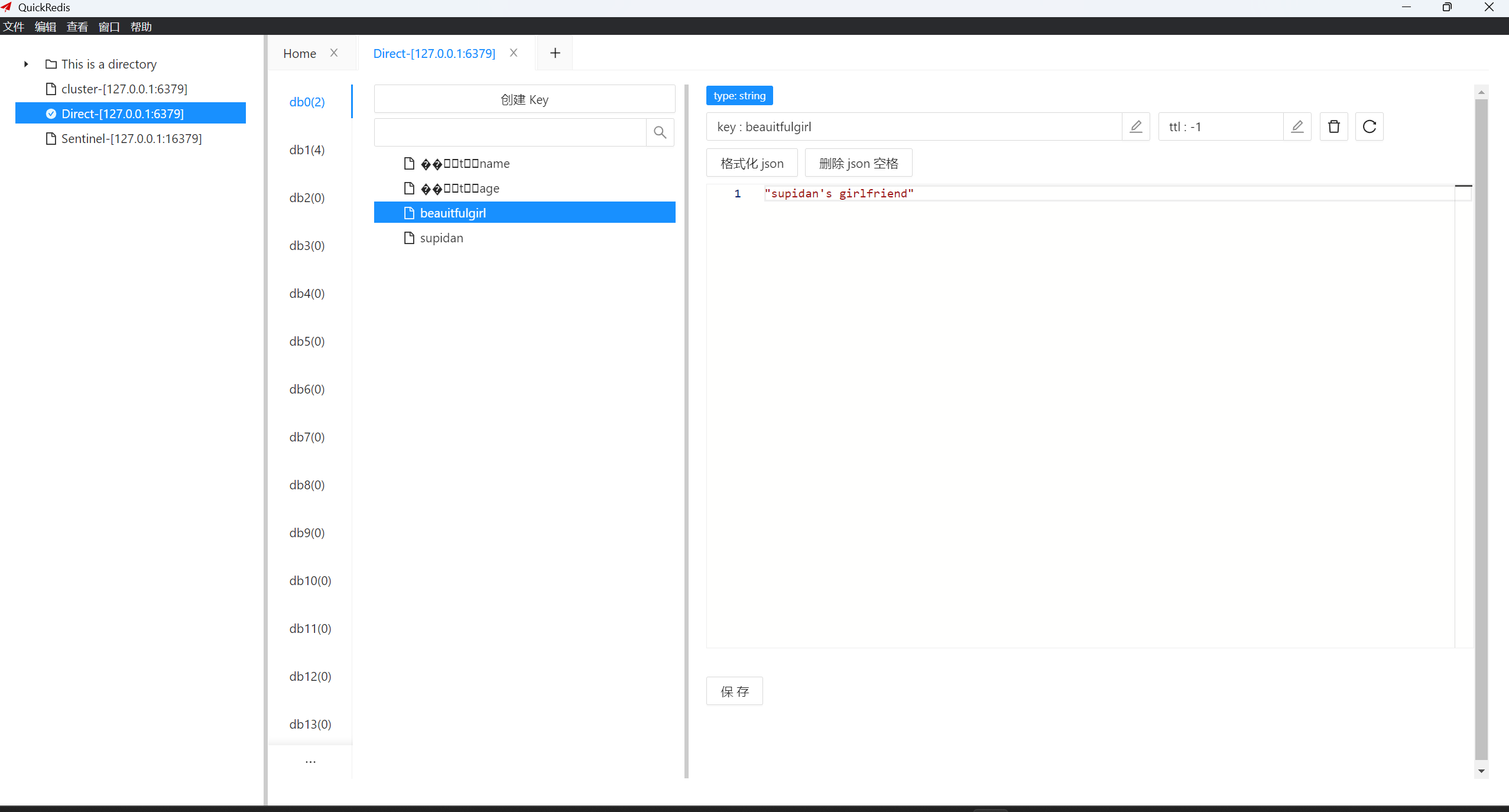Screen dimensions: 1509x812
Task: Show more databases via ellipsis
Action: coord(310,762)
